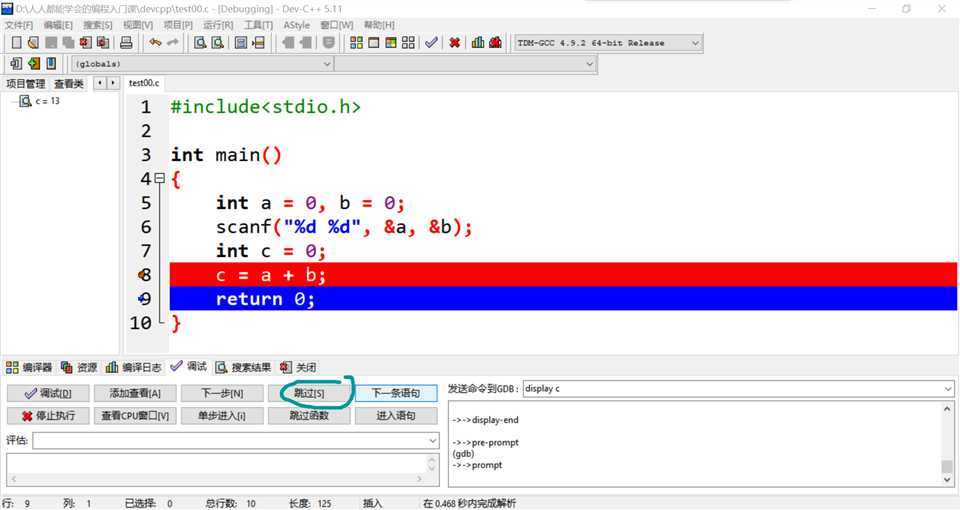Click the Close All files toolbar icon

(103, 42)
